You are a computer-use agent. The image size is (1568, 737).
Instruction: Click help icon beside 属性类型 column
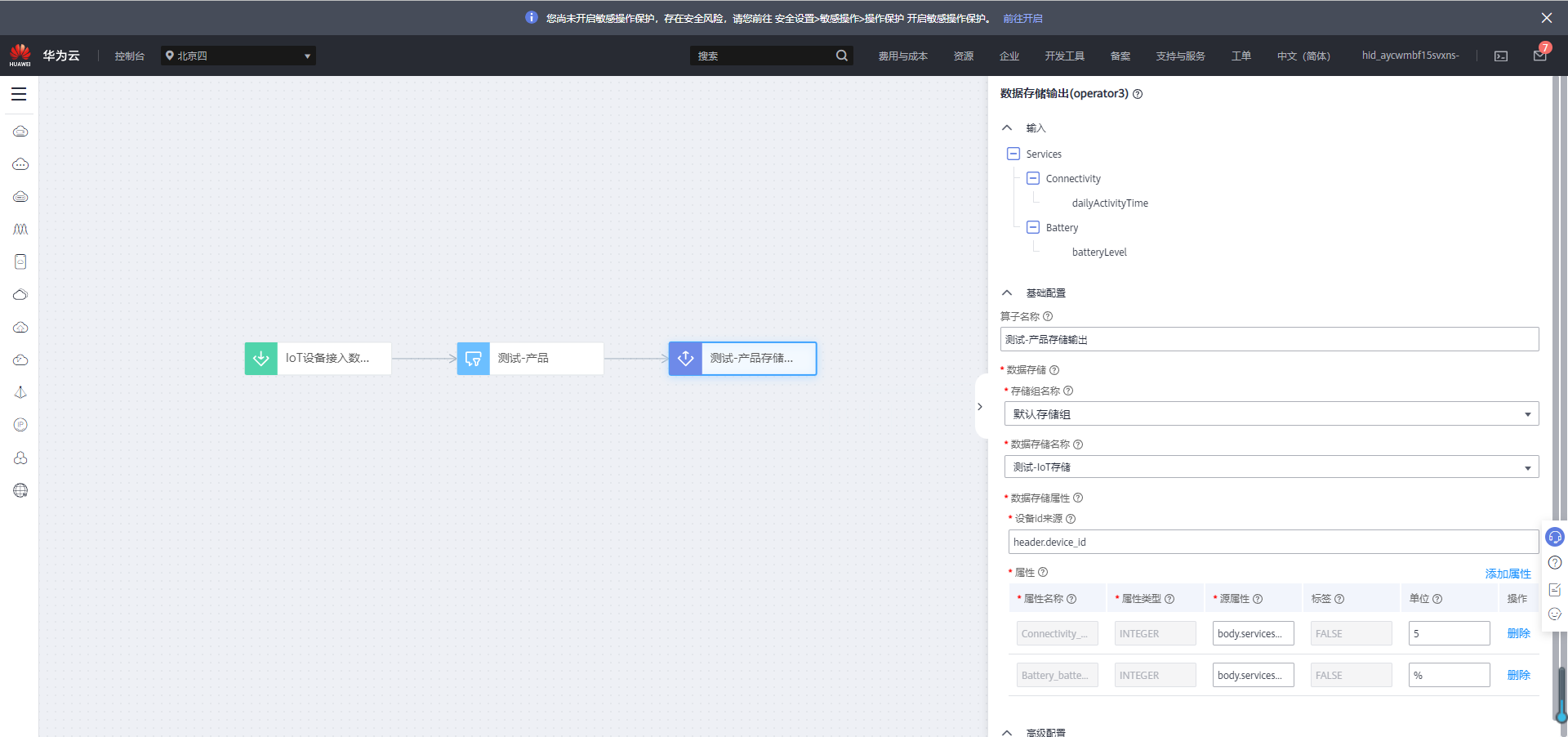click(1169, 599)
